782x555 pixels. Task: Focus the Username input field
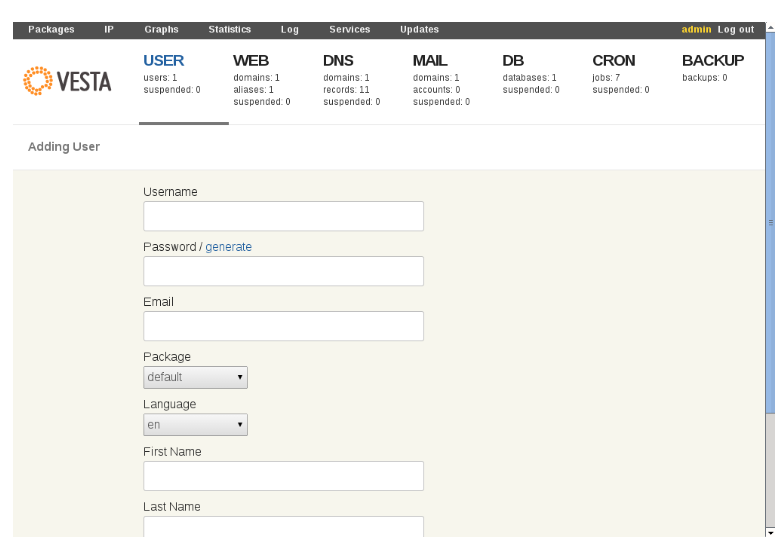[283, 216]
